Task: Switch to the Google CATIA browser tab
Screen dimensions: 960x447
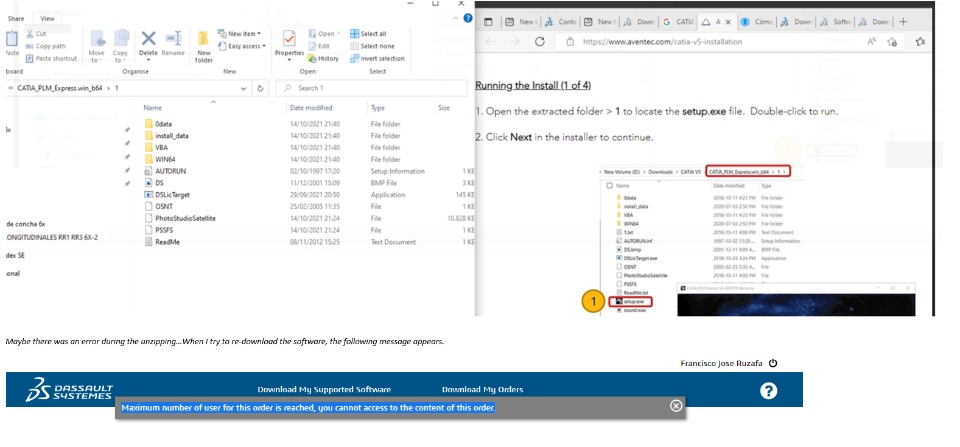Action: click(x=678, y=22)
